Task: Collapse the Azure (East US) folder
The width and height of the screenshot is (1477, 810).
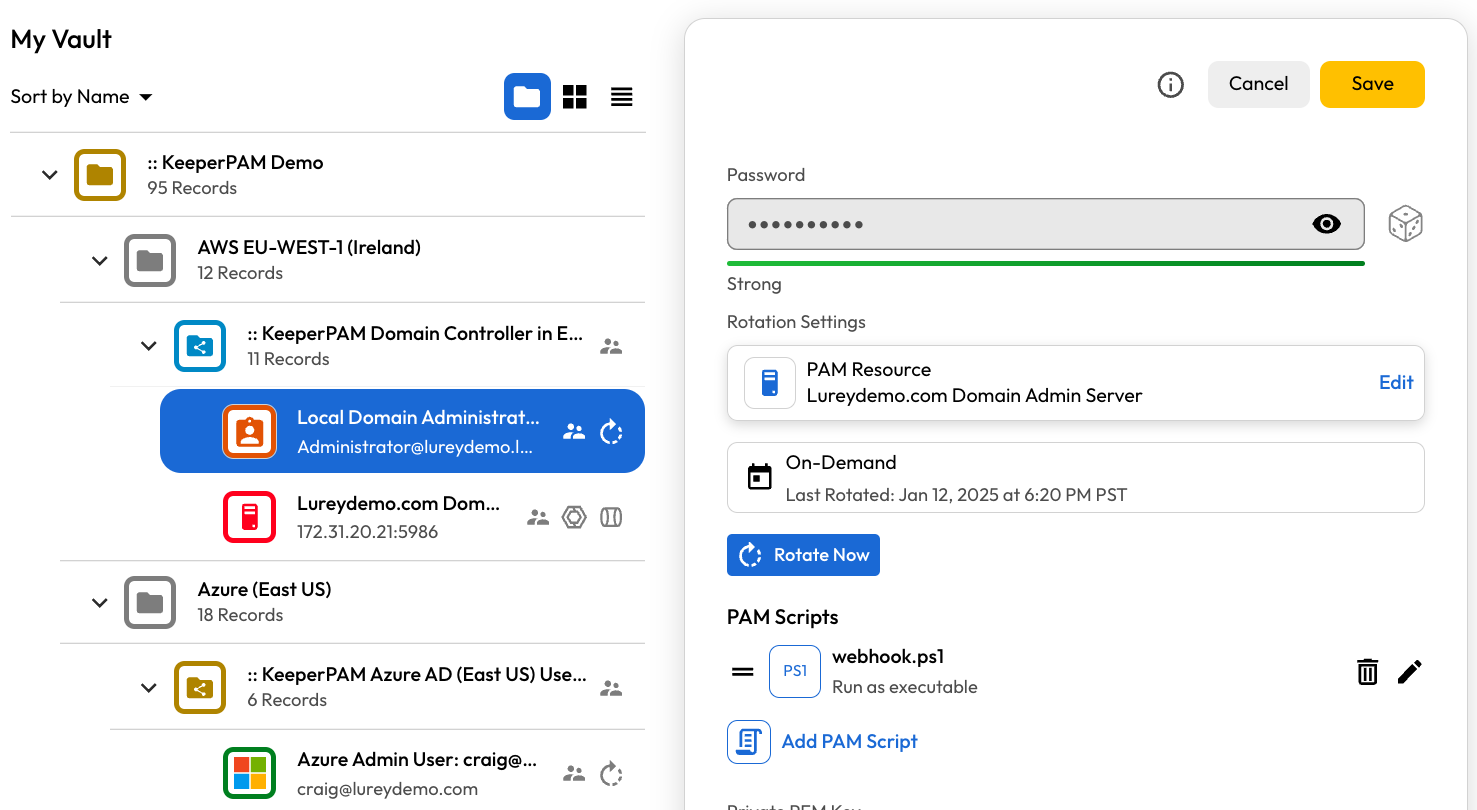Action: [x=99, y=603]
